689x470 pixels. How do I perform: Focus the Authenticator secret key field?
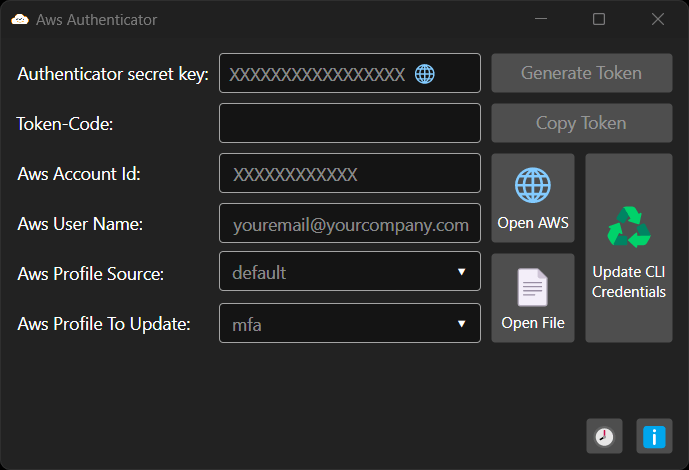(x=350, y=73)
